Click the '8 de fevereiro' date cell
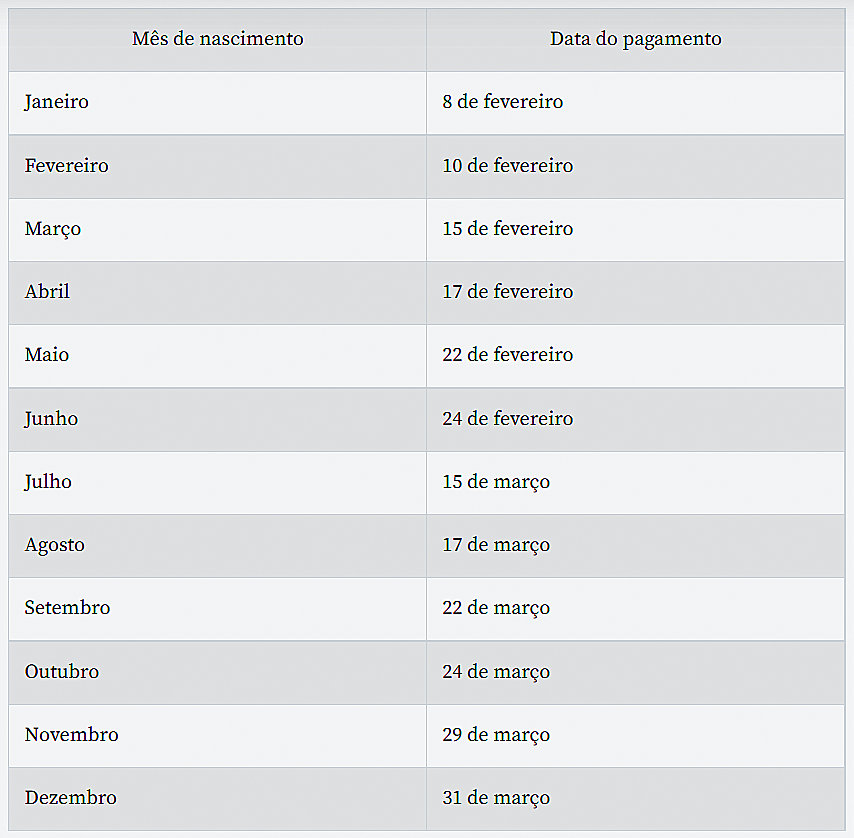This screenshot has height=838, width=854. pos(503,102)
